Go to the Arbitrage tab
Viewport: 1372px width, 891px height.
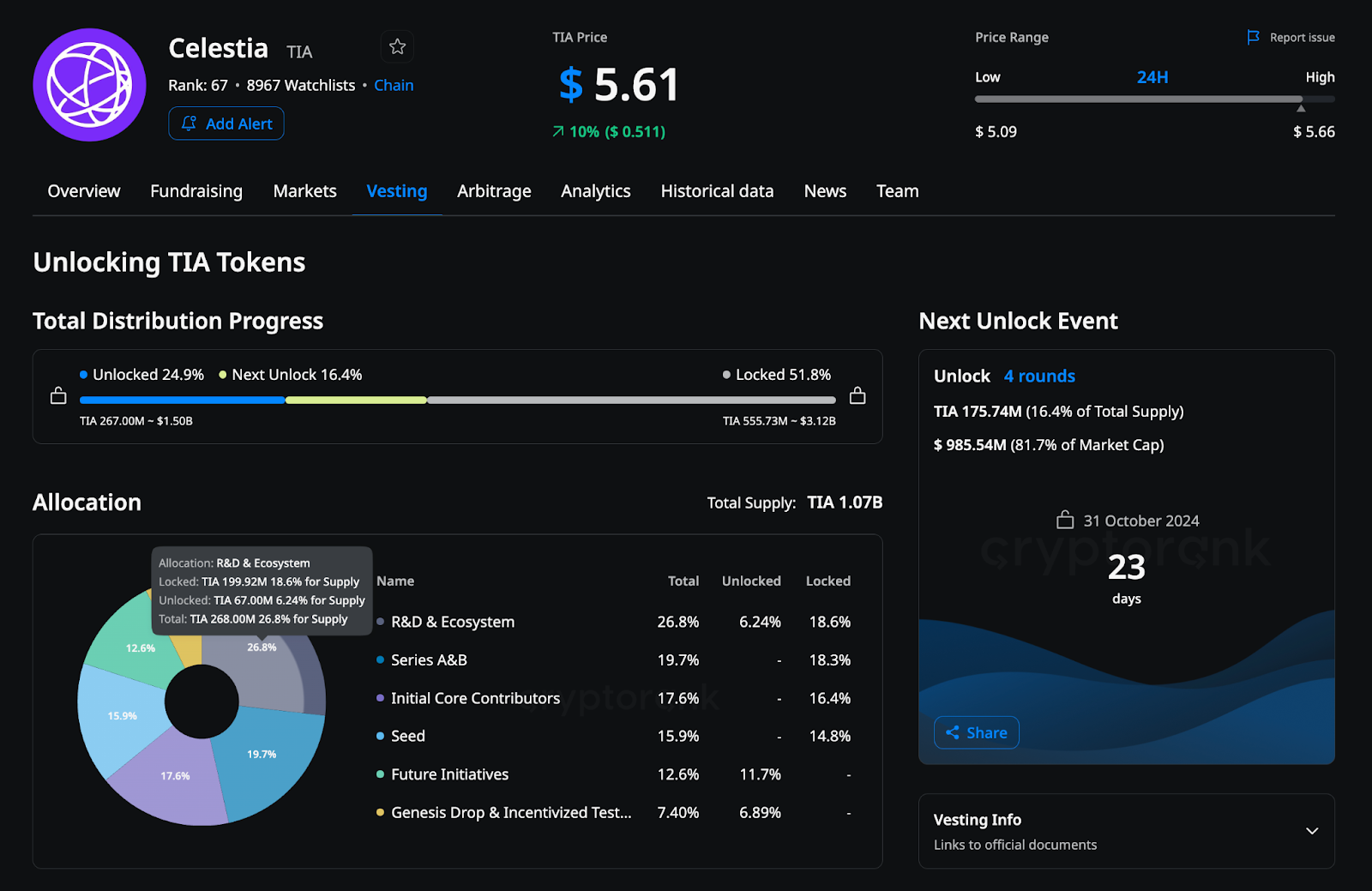[494, 191]
